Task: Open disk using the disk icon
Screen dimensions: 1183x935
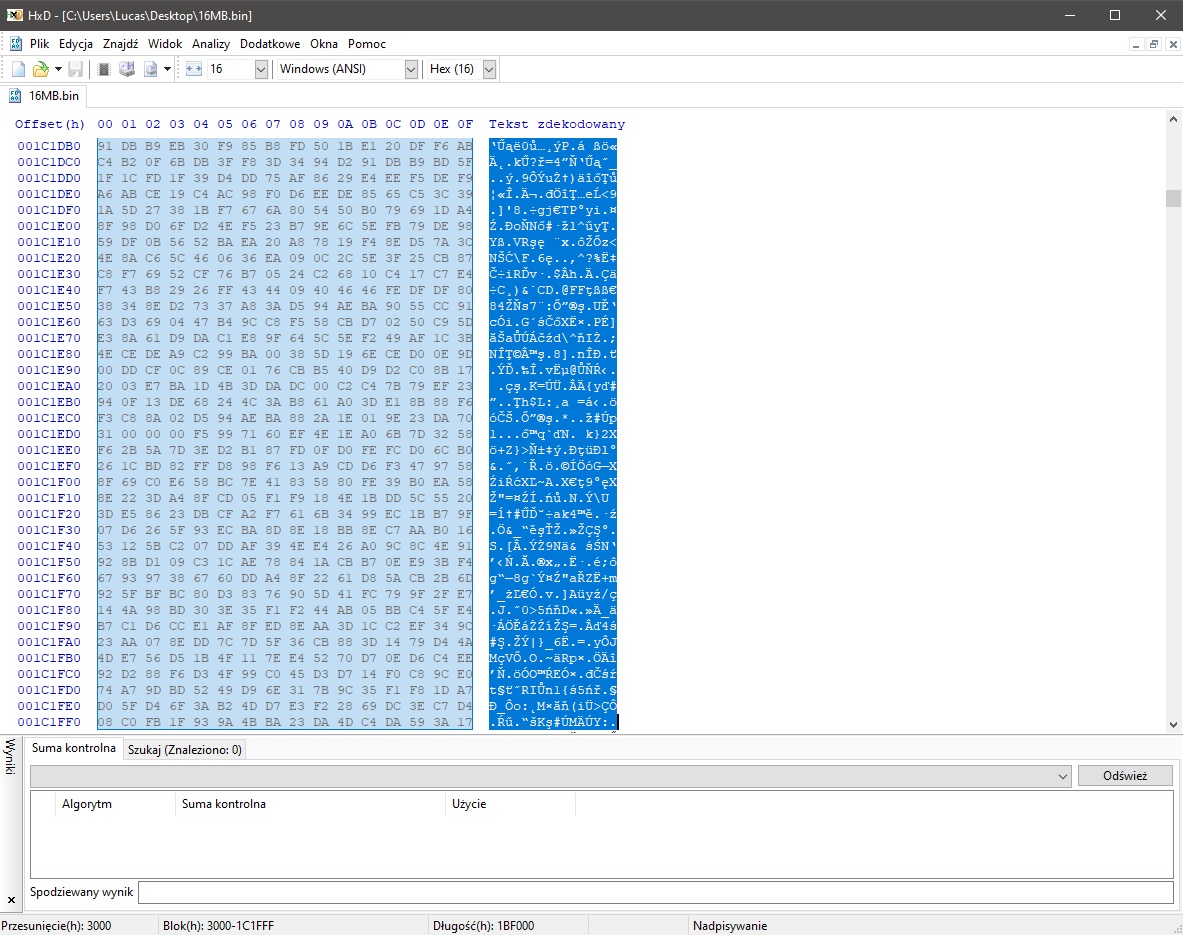Action: (x=127, y=69)
